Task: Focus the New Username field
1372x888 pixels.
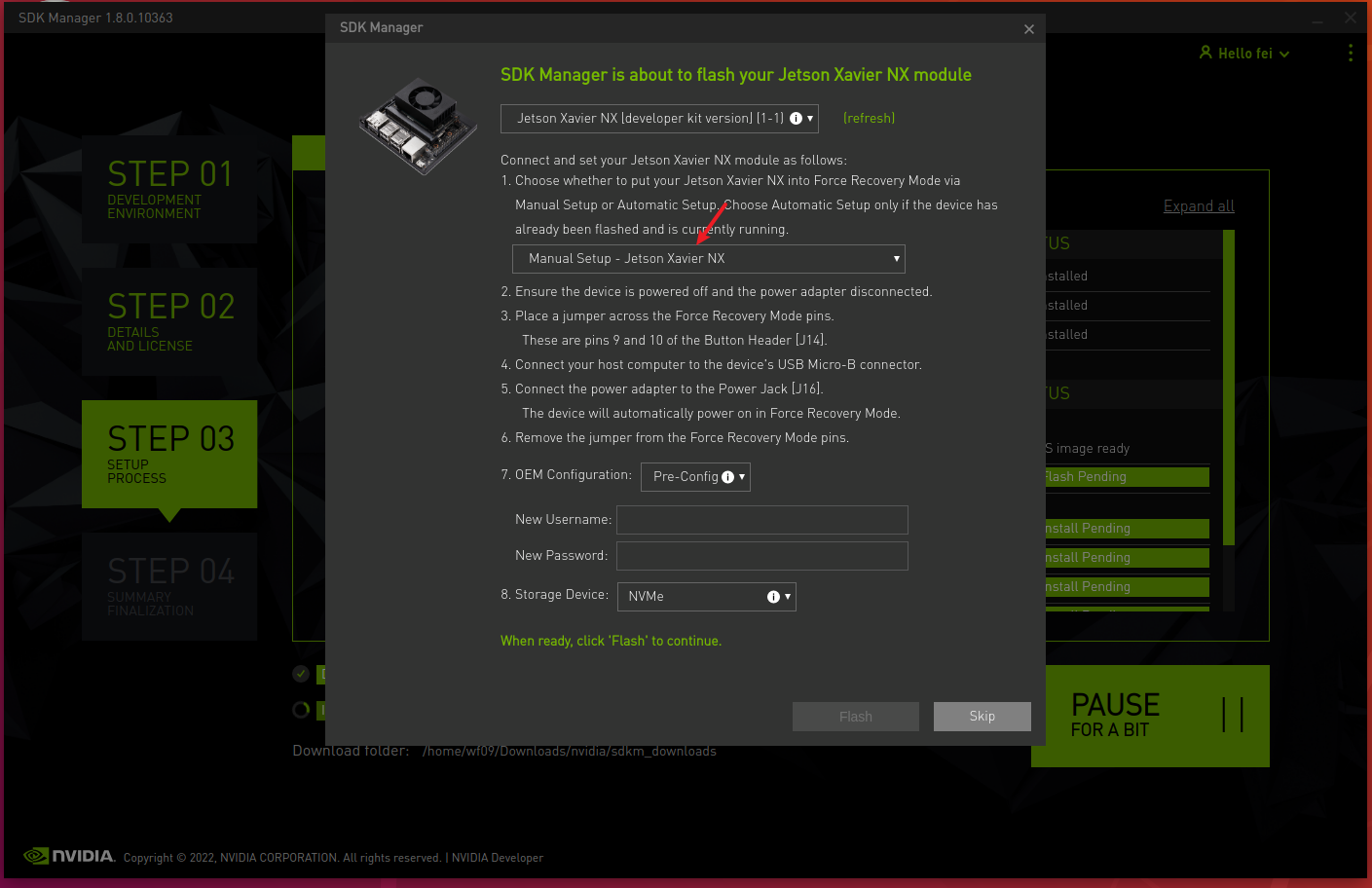Action: [x=761, y=520]
